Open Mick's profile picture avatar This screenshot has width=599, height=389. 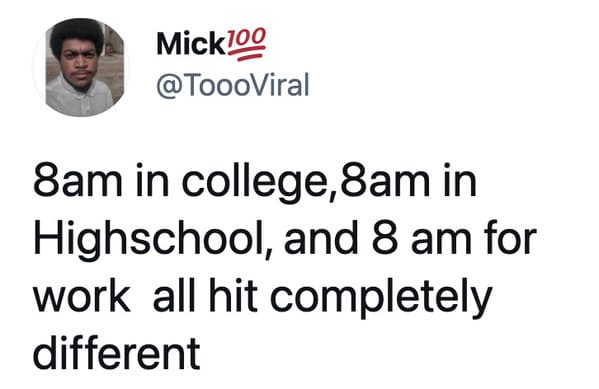click(81, 67)
